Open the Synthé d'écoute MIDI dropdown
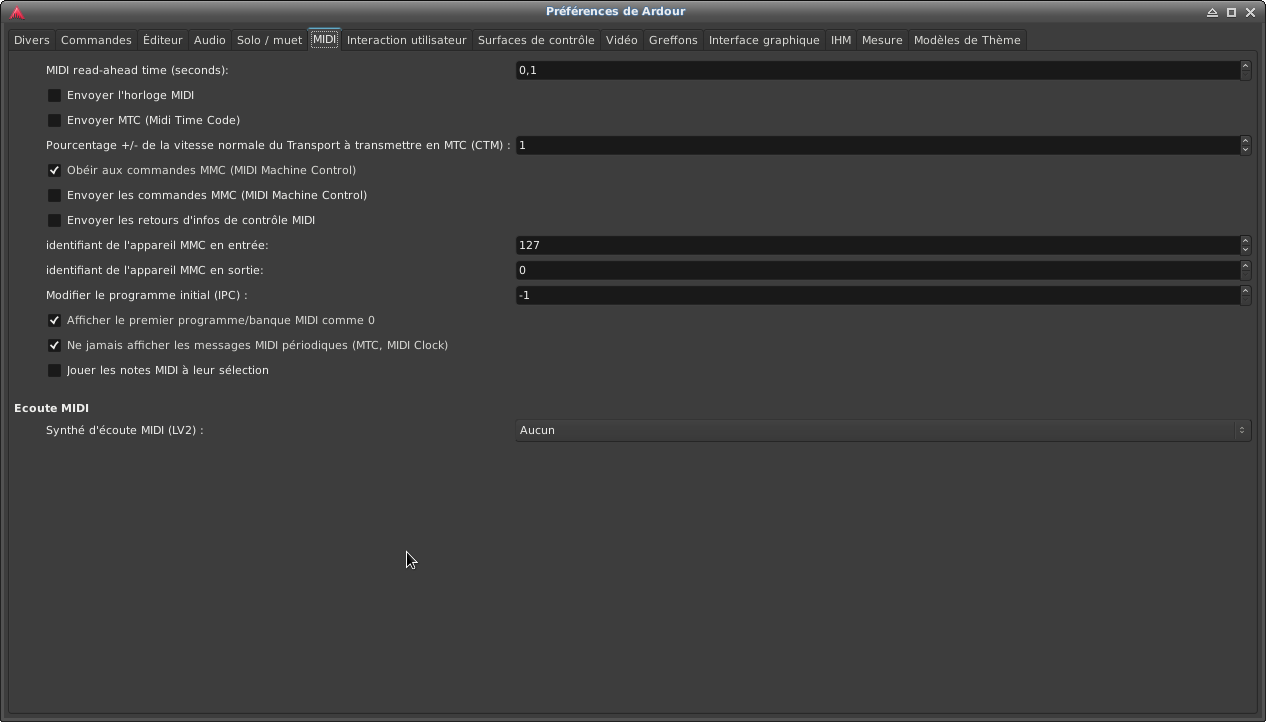Screen dimensions: 1266x722 [882, 430]
